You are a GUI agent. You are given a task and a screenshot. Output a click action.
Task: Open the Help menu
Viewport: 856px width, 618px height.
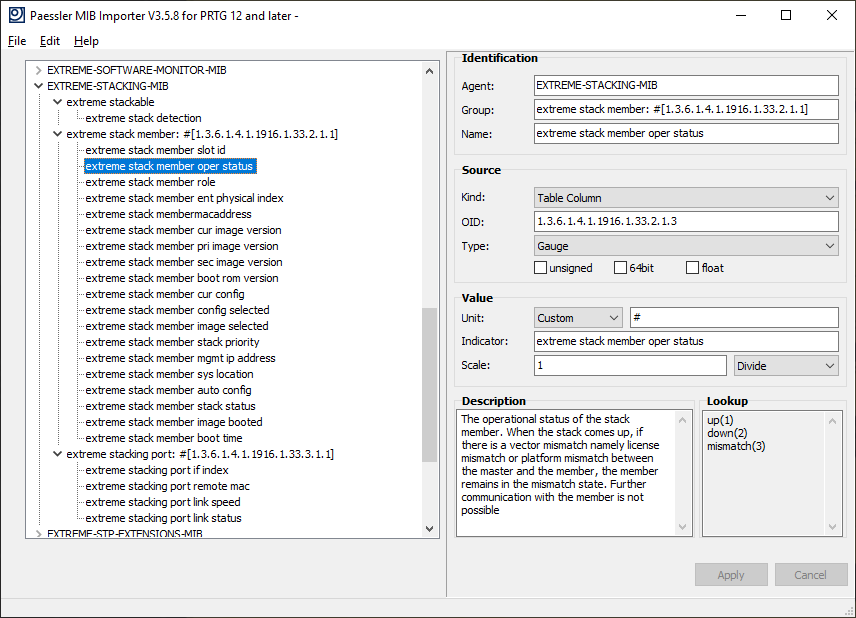(86, 41)
